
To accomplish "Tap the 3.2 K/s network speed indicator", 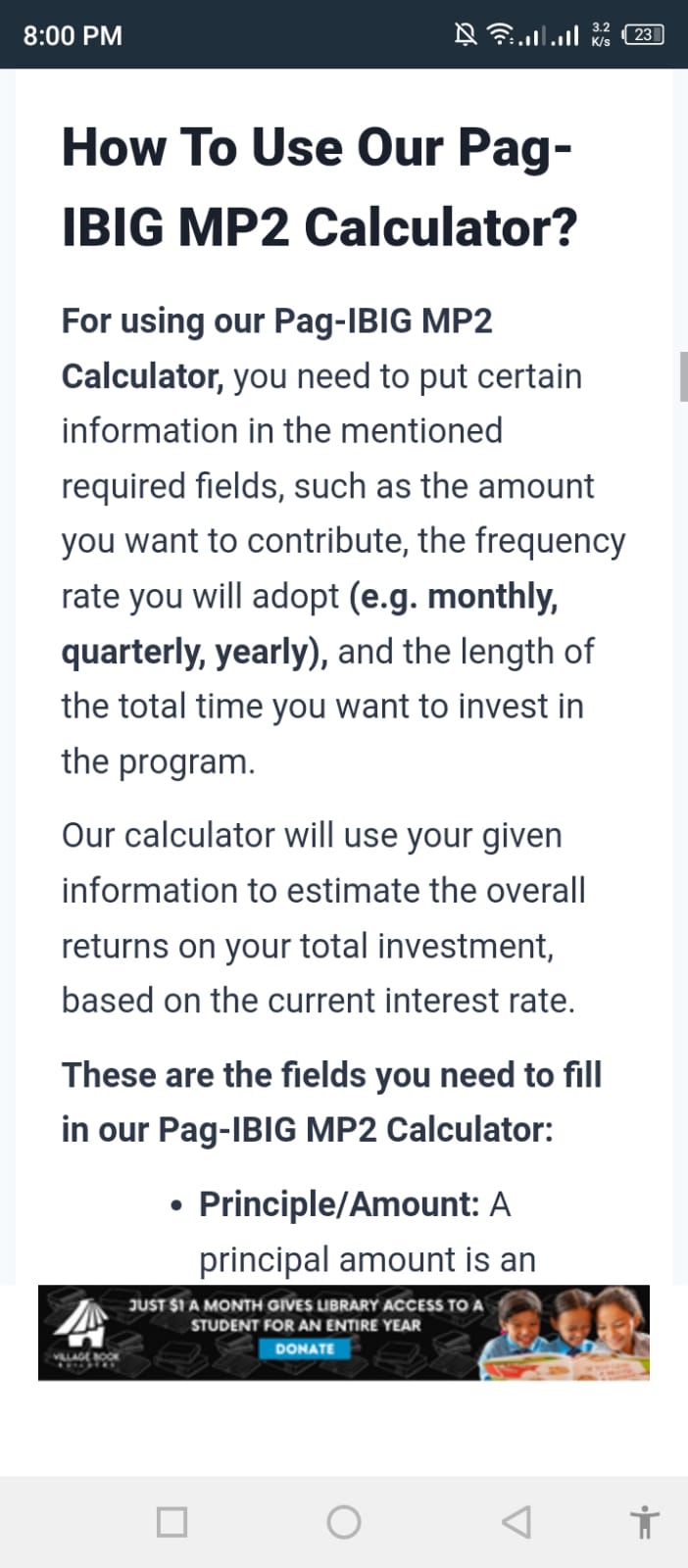I will pos(601,35).
